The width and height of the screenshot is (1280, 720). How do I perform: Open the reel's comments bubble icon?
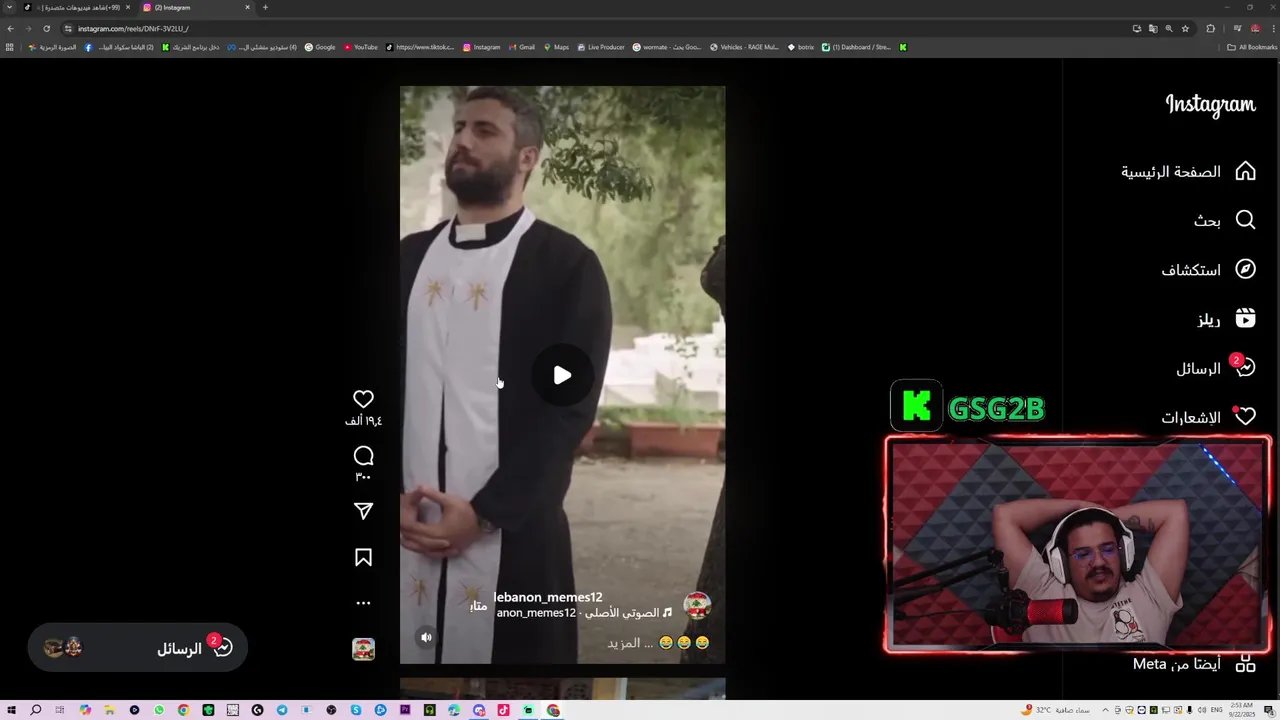[364, 456]
